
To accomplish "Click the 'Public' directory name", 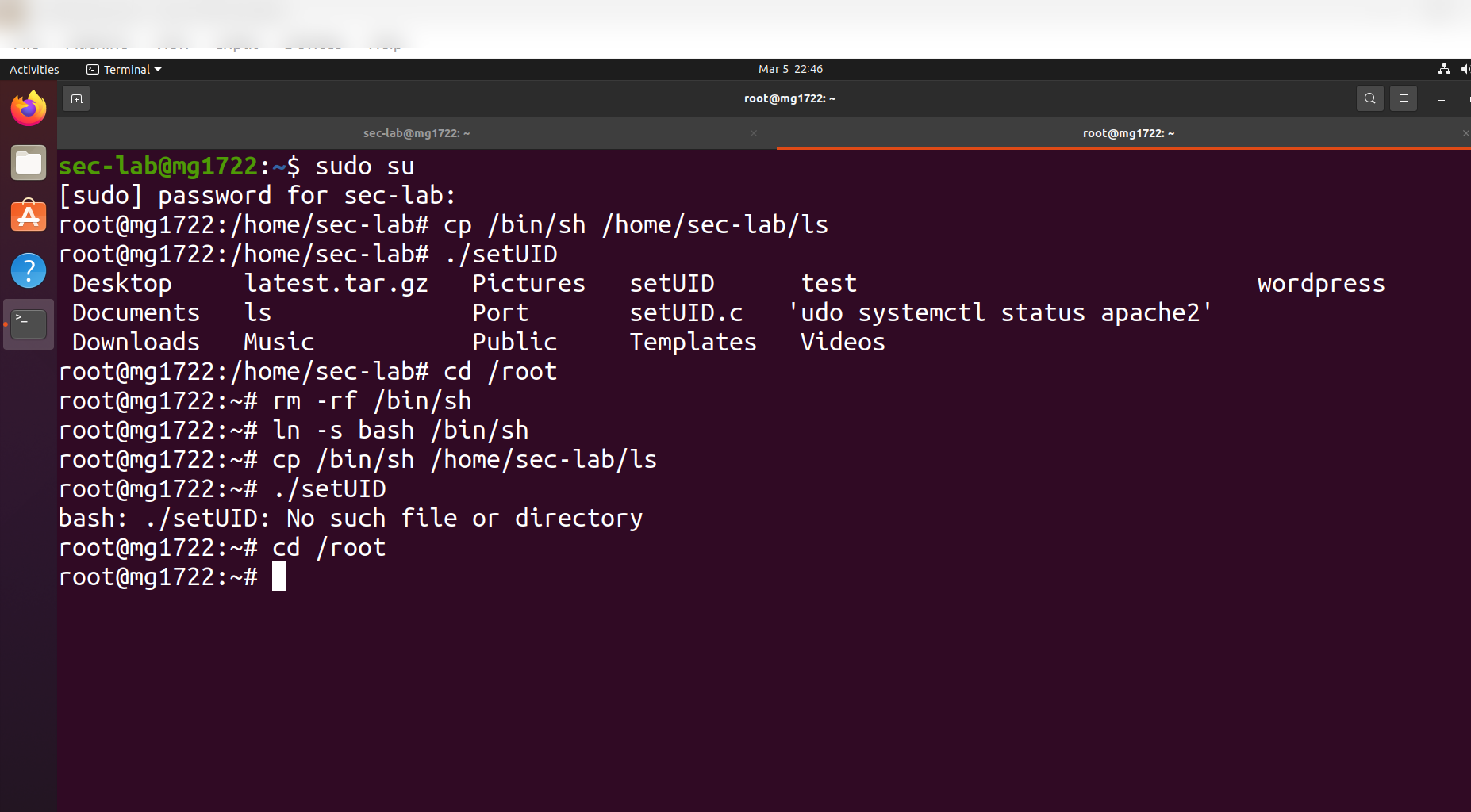I will pyautogui.click(x=514, y=343).
